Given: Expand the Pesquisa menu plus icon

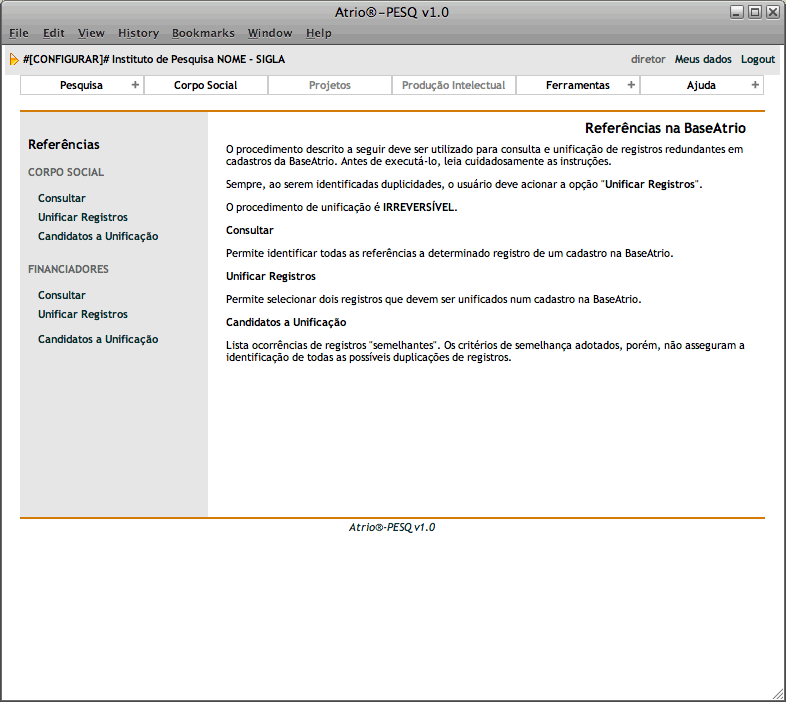Looking at the screenshot, I should click(x=135, y=85).
